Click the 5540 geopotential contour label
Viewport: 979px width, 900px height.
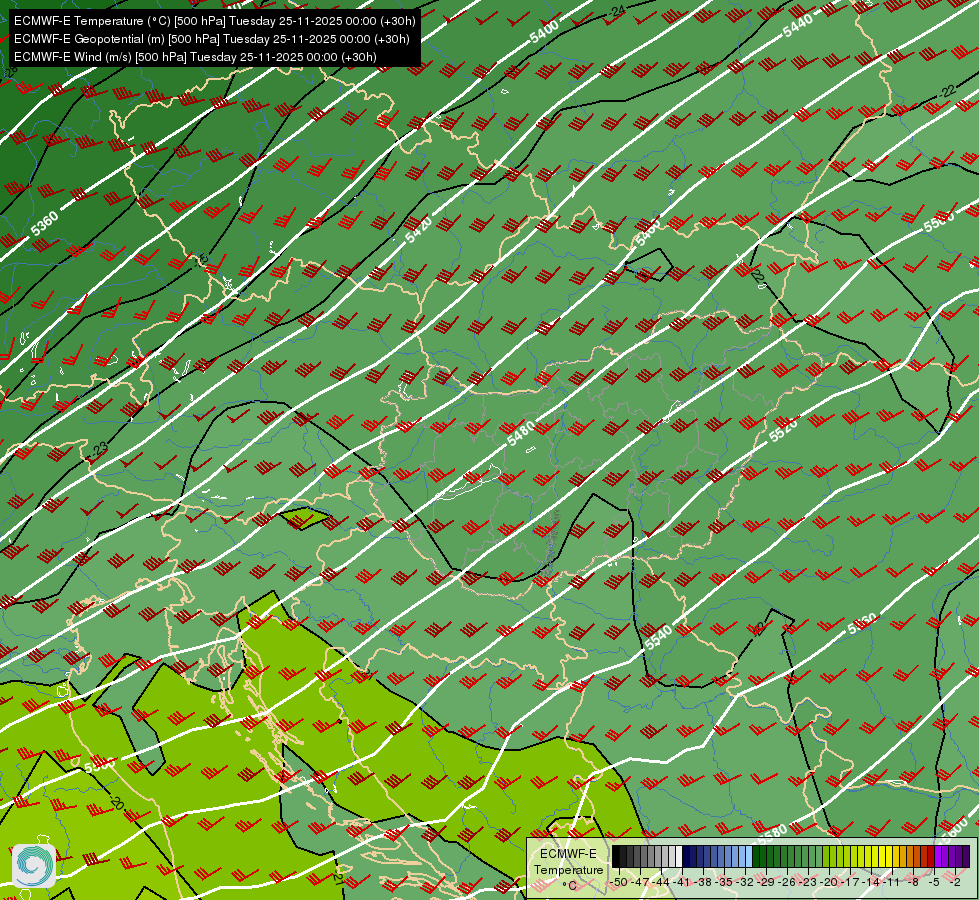[x=659, y=637]
